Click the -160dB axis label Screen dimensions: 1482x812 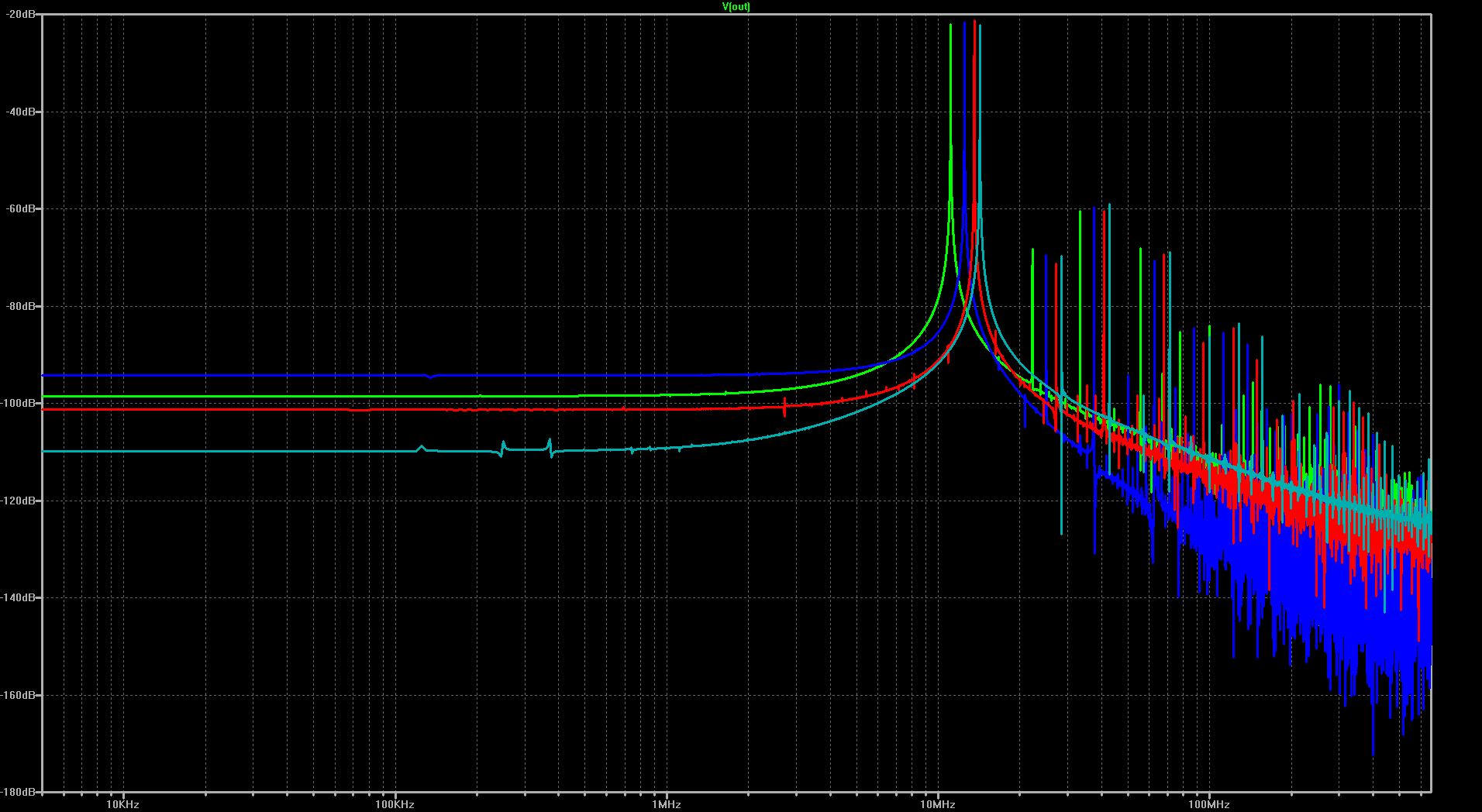(19, 695)
